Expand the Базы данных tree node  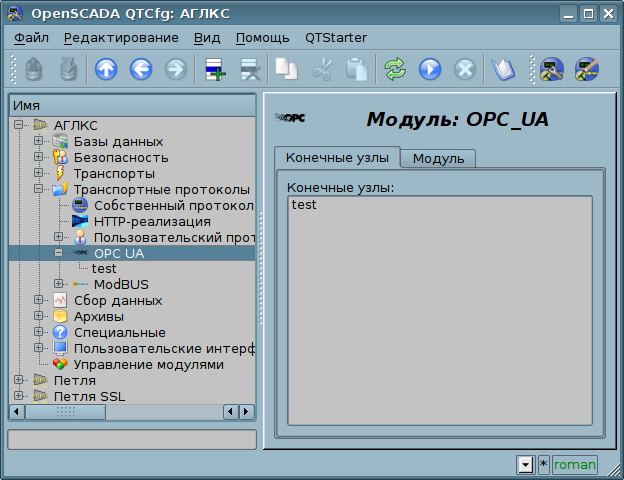(x=38, y=141)
